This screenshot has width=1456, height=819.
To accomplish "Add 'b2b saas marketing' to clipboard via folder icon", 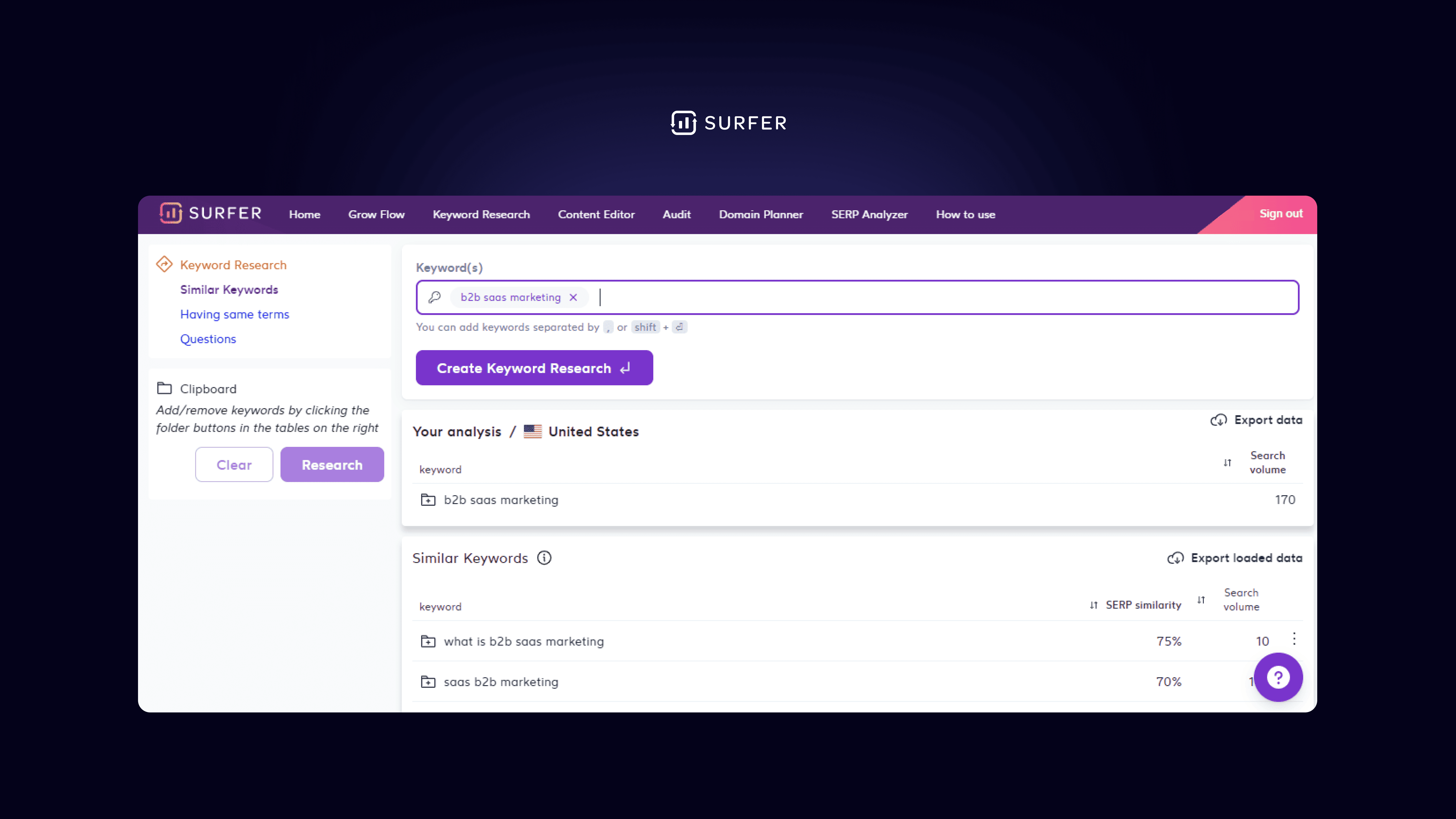I will point(428,500).
